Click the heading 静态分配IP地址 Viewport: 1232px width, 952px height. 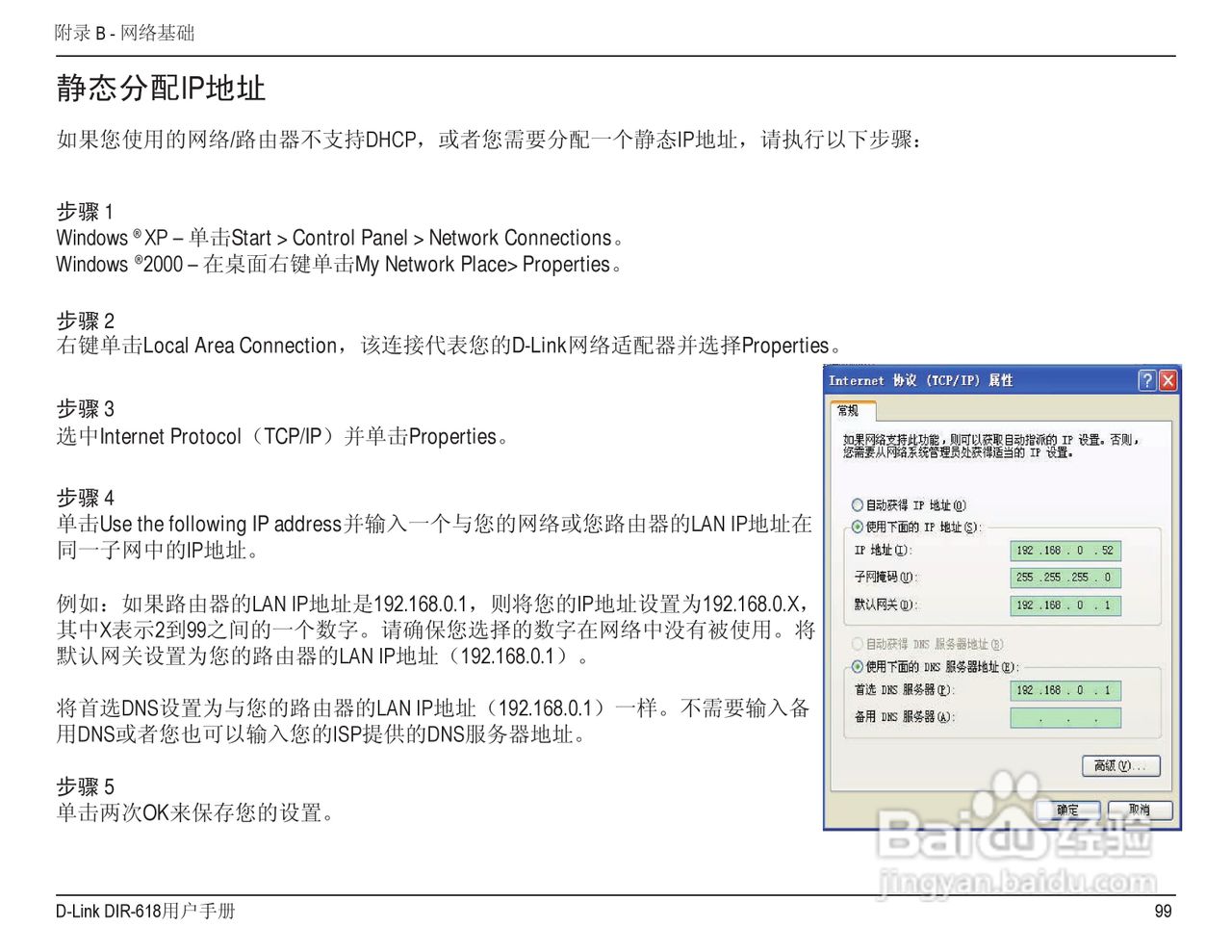(x=161, y=88)
